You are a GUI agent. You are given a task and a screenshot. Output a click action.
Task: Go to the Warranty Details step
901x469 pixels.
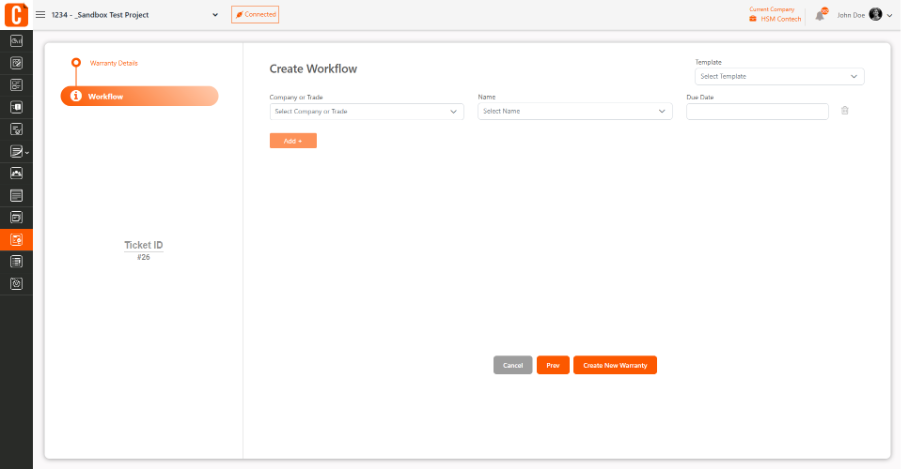pyautogui.click(x=113, y=63)
